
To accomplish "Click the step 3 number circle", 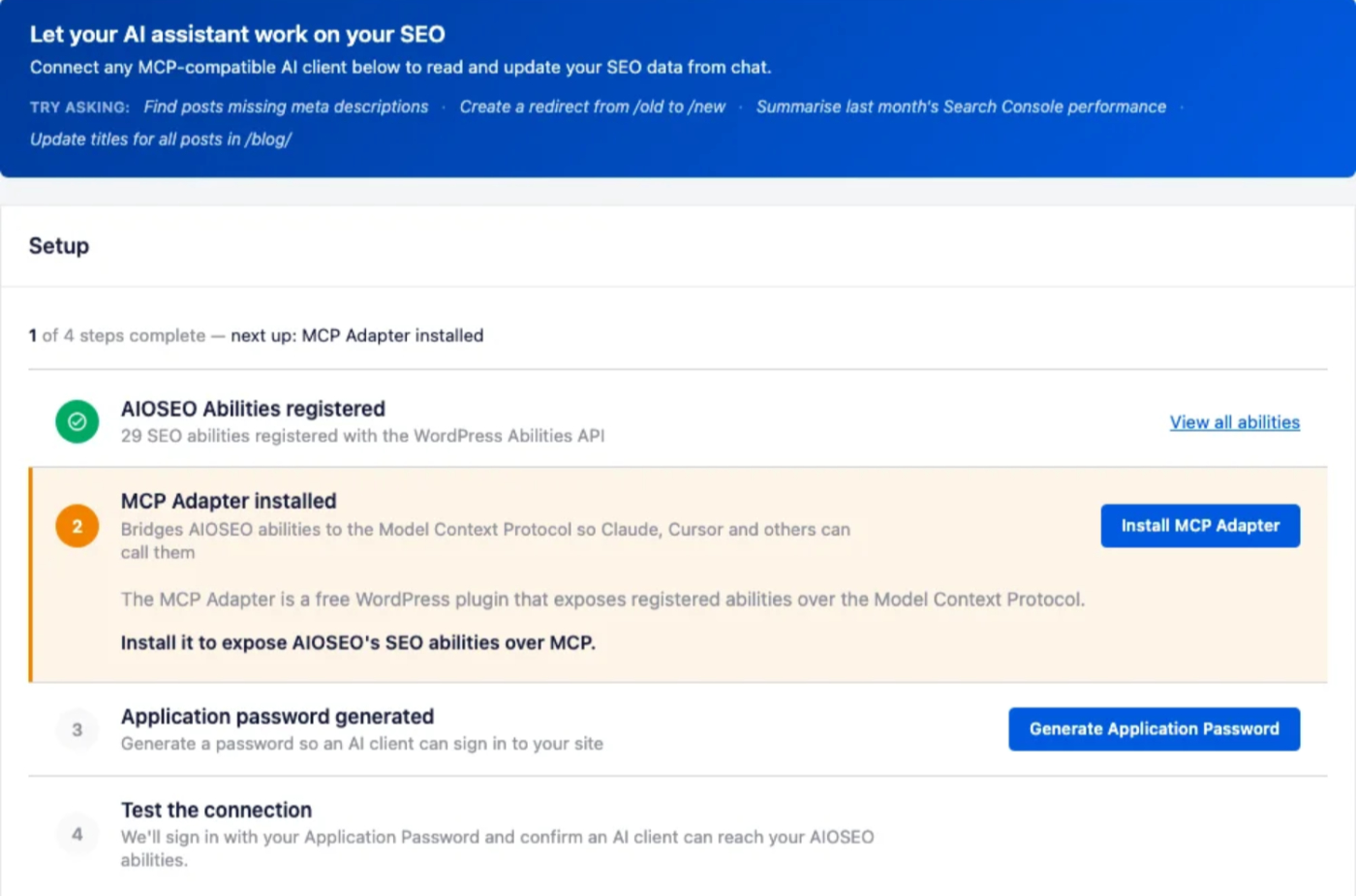I will (x=77, y=729).
